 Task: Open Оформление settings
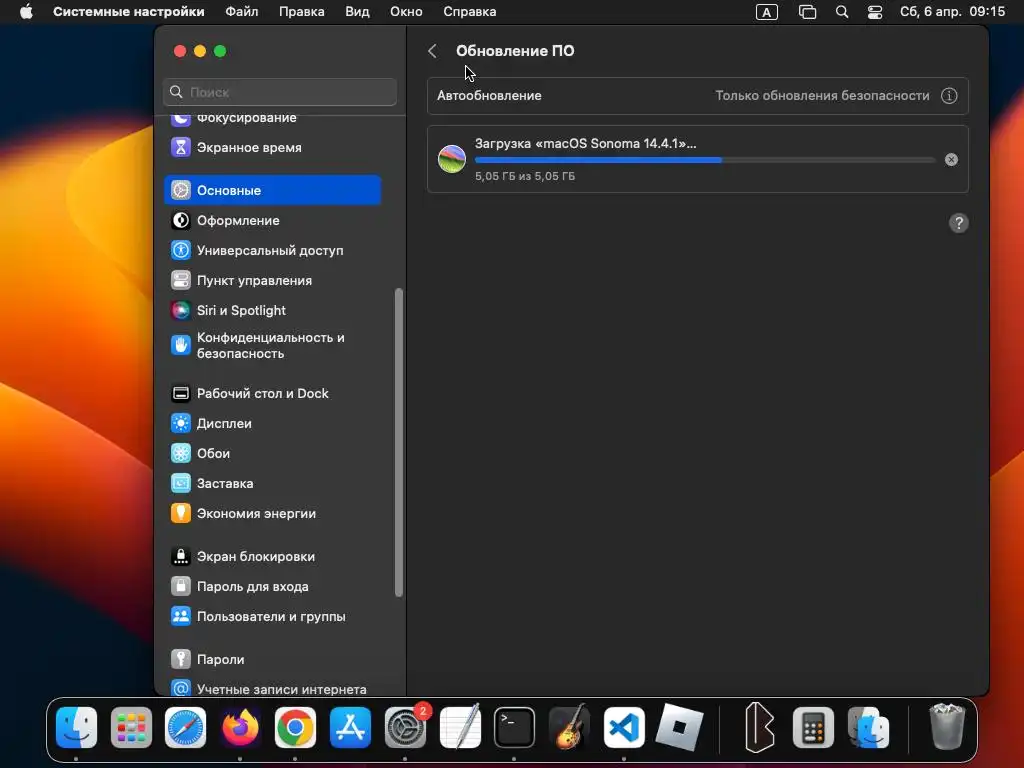tap(272, 221)
